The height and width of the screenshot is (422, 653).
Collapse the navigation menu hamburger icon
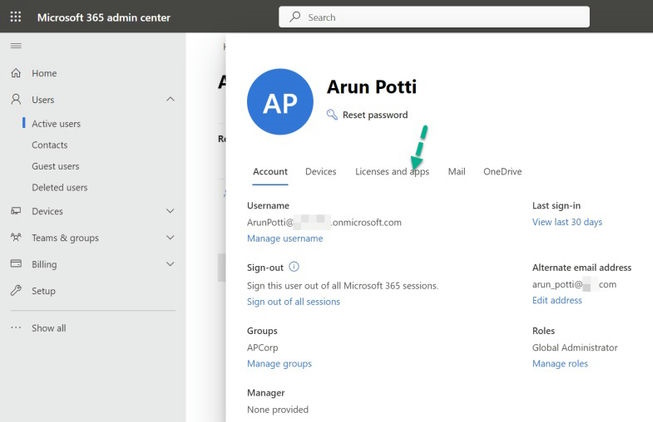coord(16,45)
